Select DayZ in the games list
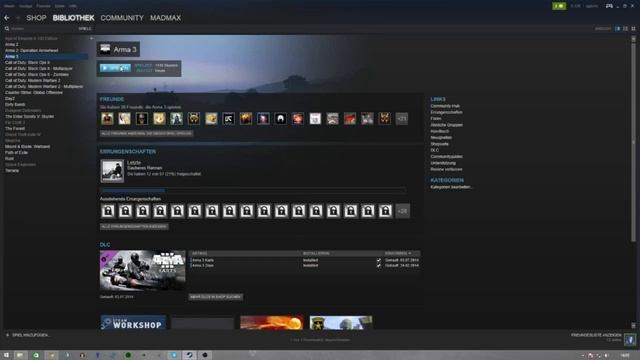Viewport: 640px width, 360px height. 10,98
